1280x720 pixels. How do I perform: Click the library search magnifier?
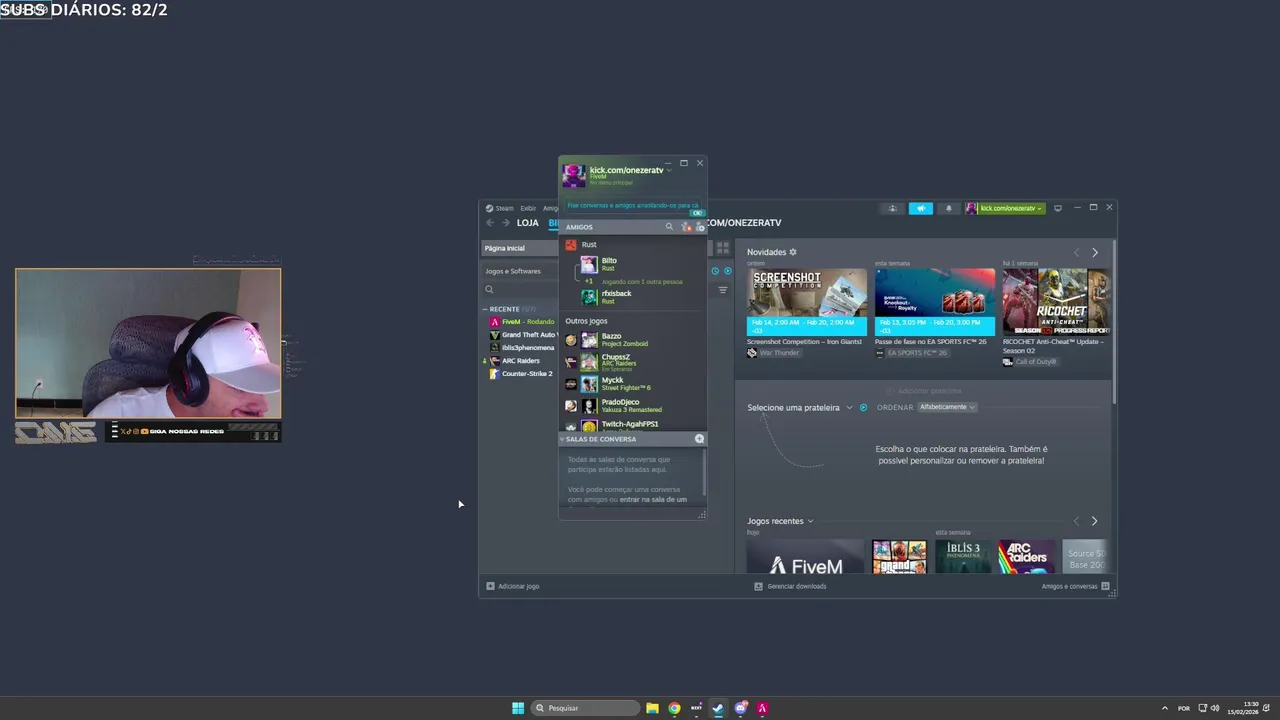(489, 290)
